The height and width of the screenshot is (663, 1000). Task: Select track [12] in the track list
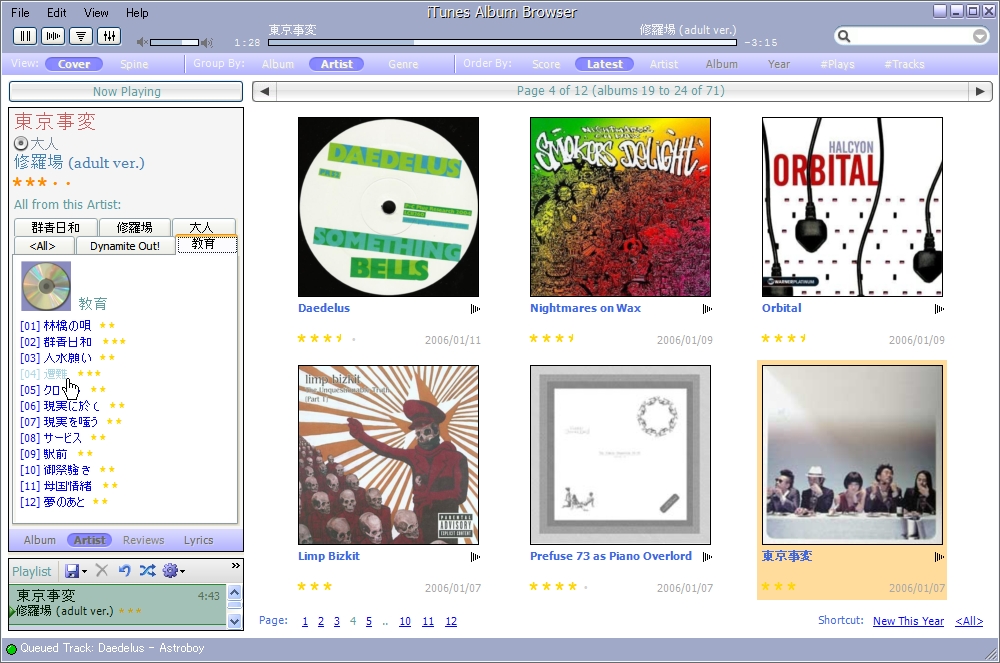pyautogui.click(x=52, y=502)
